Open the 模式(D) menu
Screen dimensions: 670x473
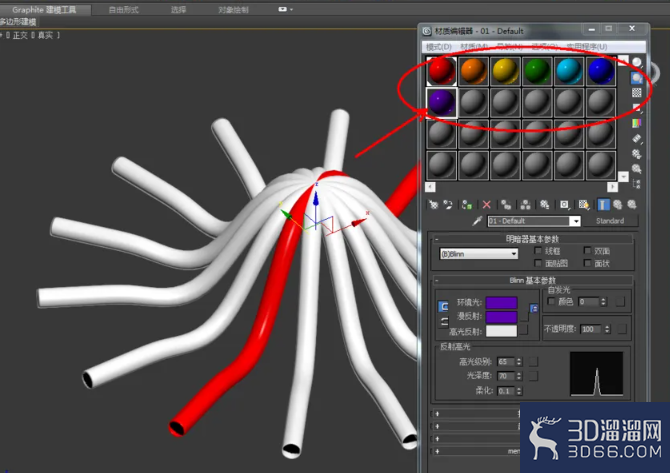coord(439,47)
